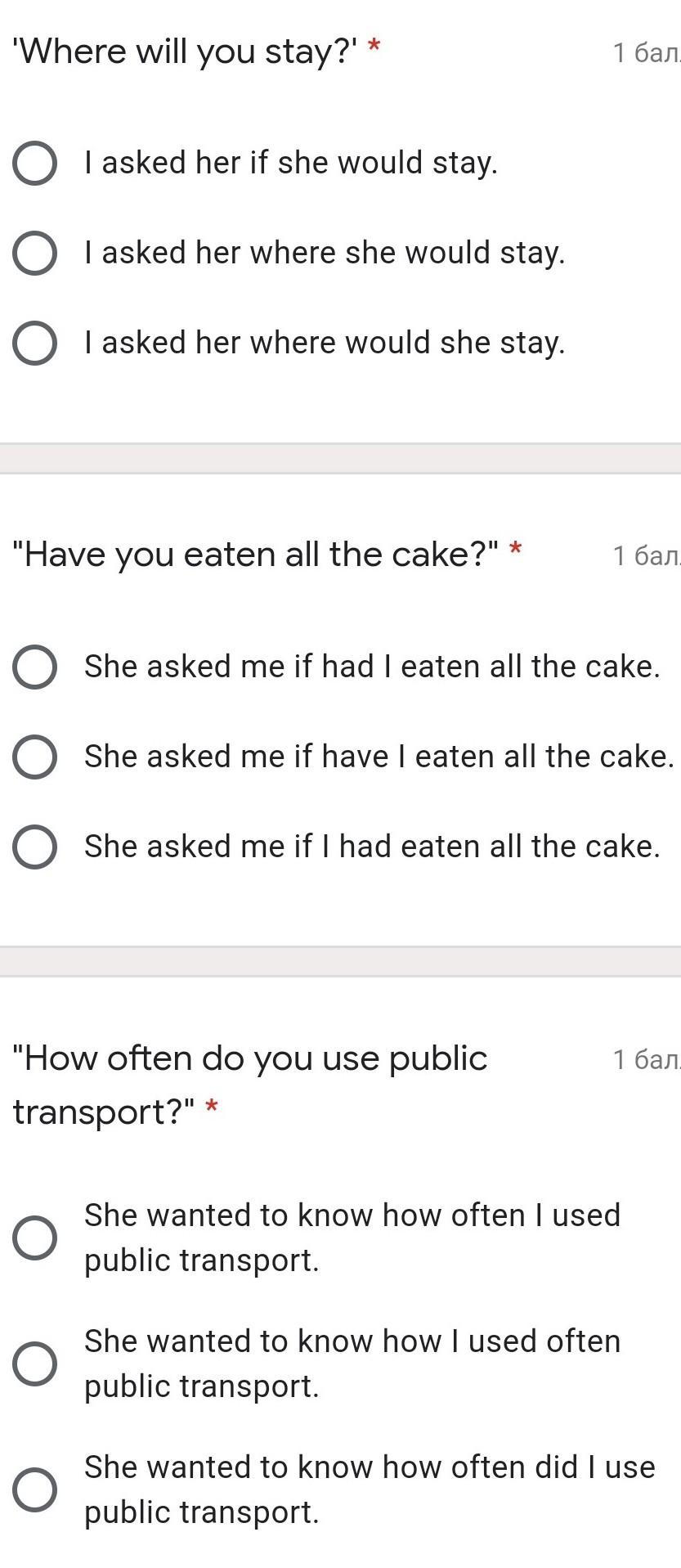Viewport: 681px width, 1568px height.
Task: Click the answer text 'I asked her where she would stay.'
Action: tap(325, 253)
